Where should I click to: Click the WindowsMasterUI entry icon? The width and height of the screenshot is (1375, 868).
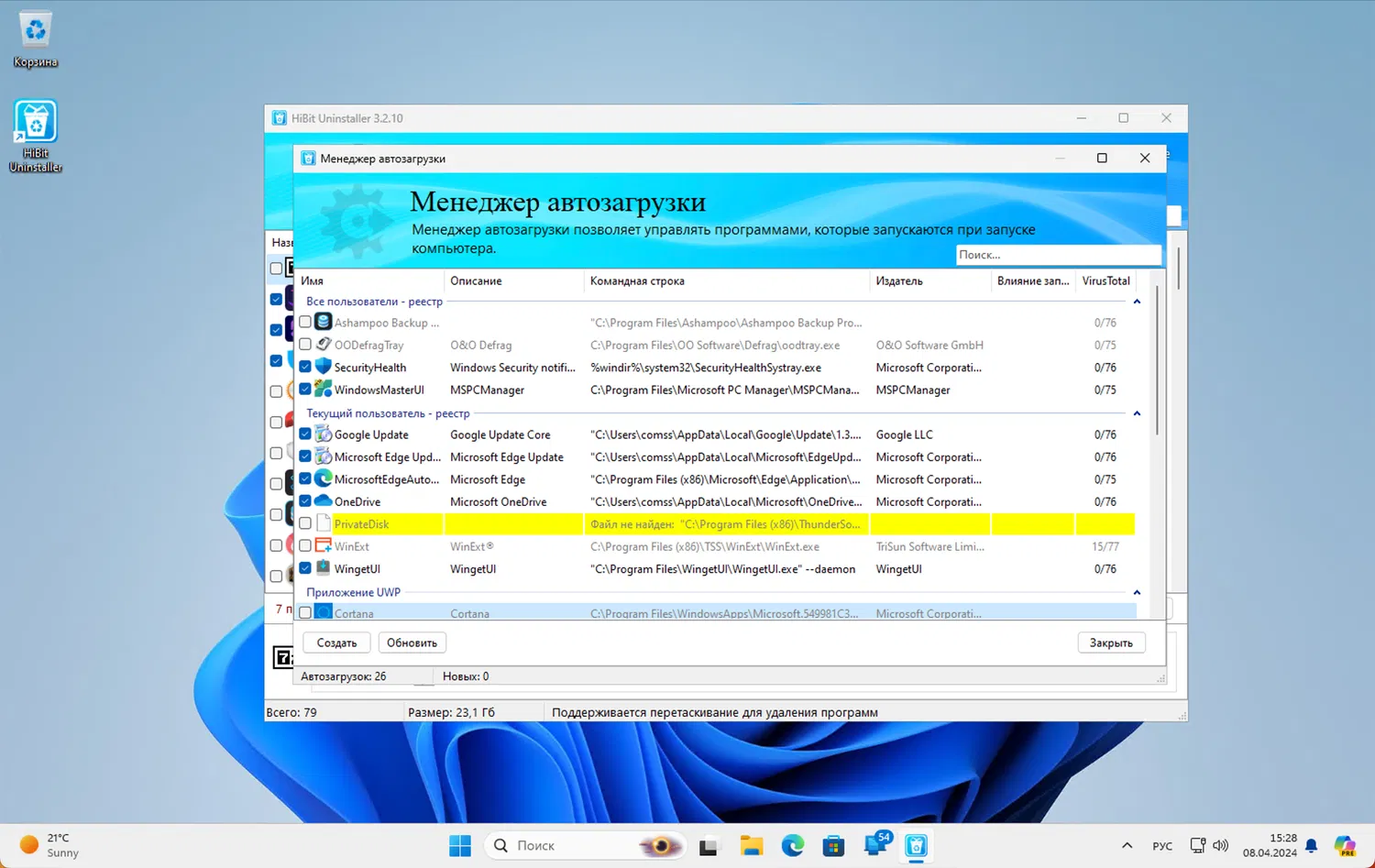pyautogui.click(x=323, y=390)
